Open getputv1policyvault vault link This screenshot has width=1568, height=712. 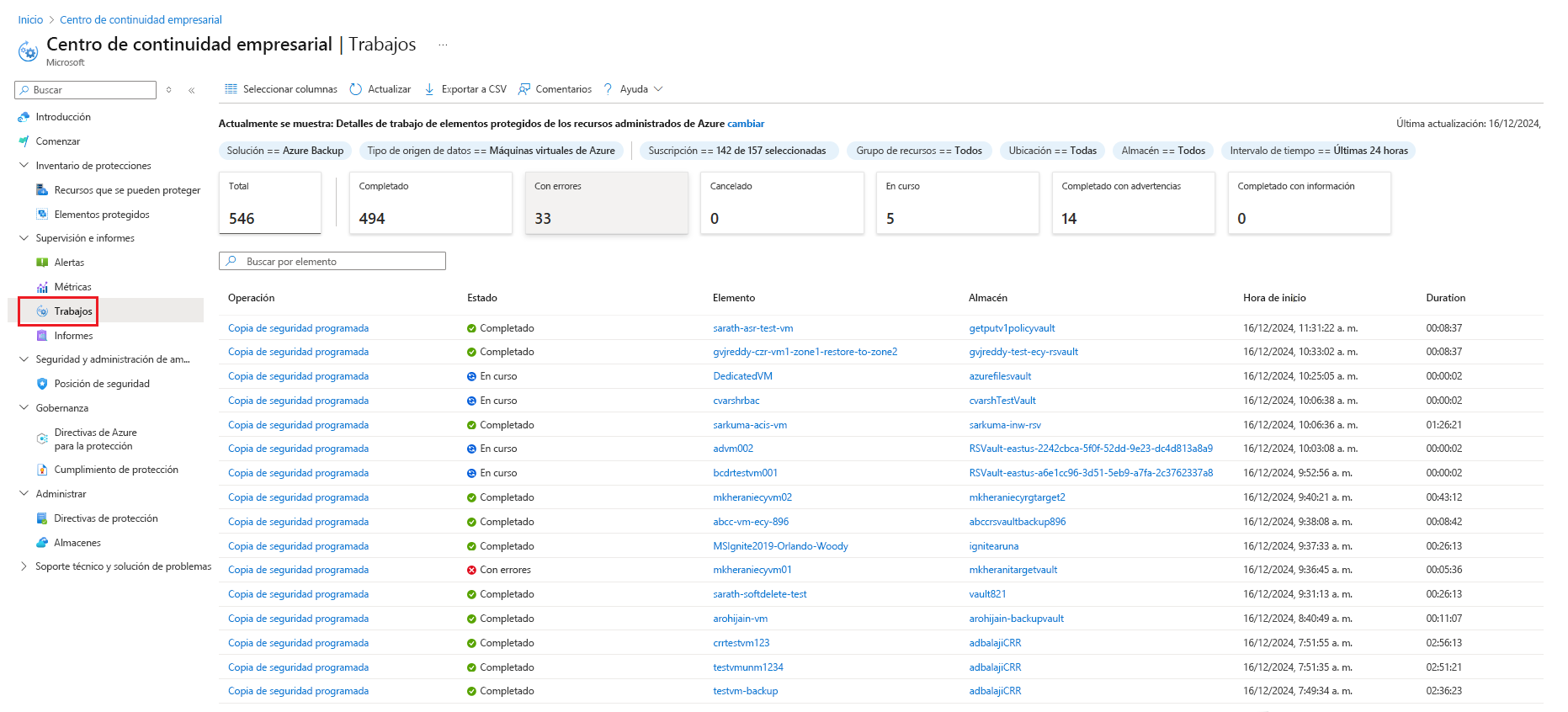pyautogui.click(x=1012, y=328)
